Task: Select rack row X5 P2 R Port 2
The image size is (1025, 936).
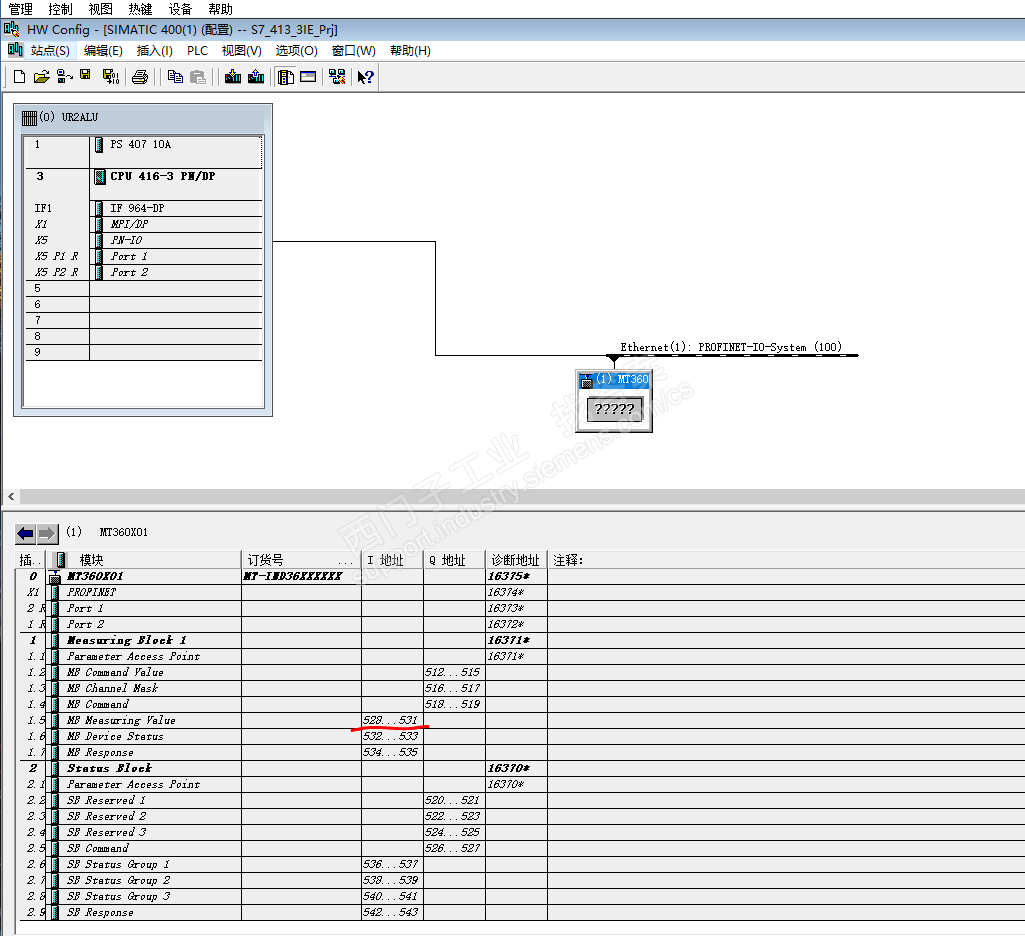Action: pos(143,272)
